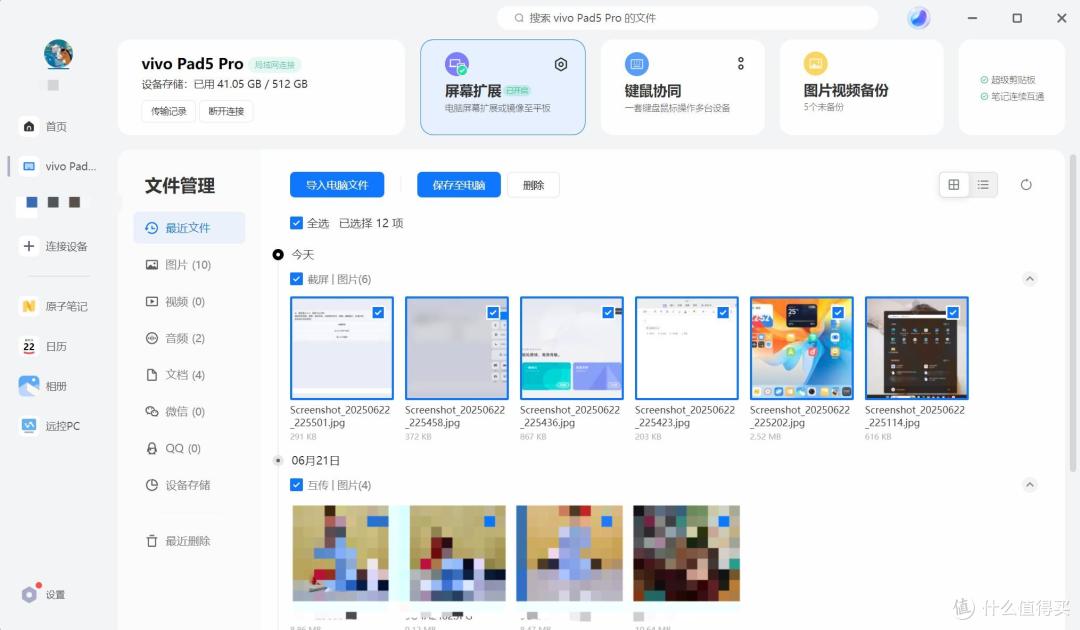Screen dimensions: 1080x630
Task: Open screen extension settings hexagon icon
Action: point(561,64)
